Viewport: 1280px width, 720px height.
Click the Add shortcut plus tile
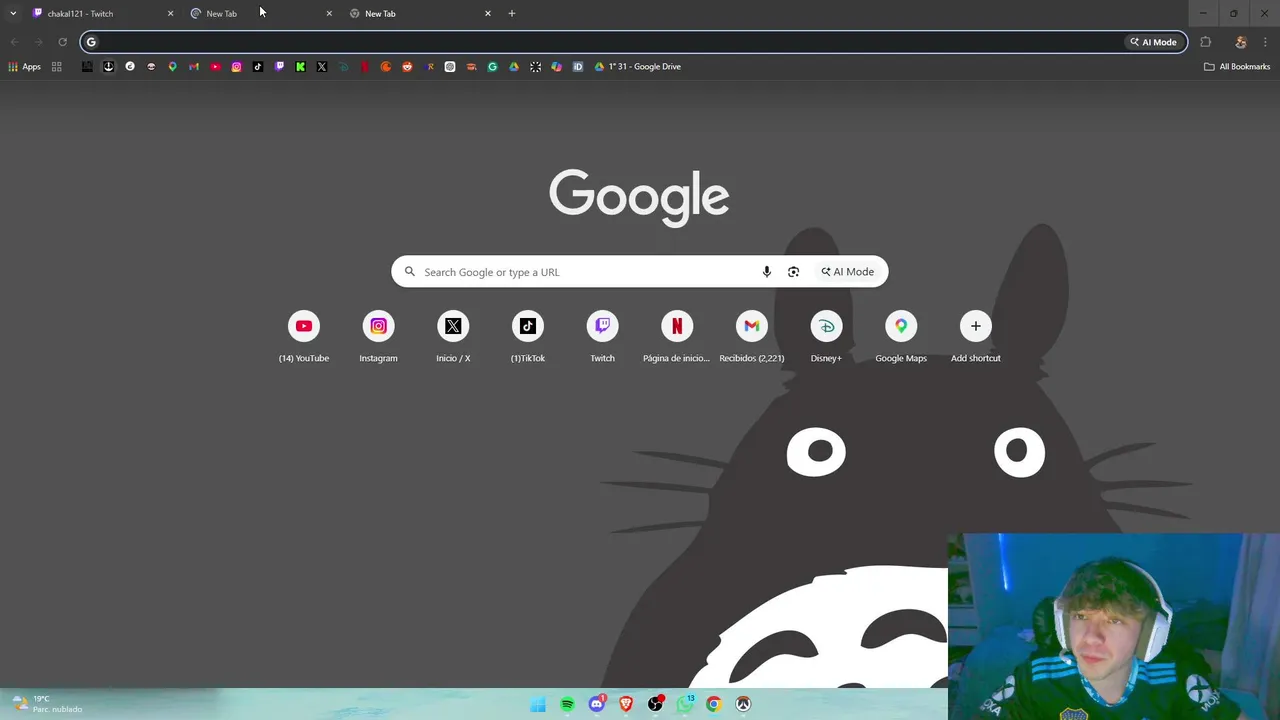[976, 338]
